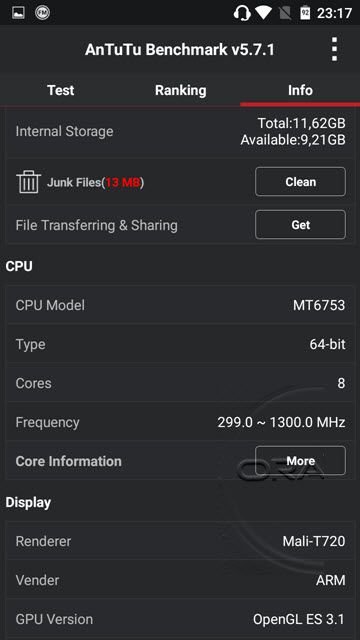Clean the 13 MB junk files

[300, 182]
